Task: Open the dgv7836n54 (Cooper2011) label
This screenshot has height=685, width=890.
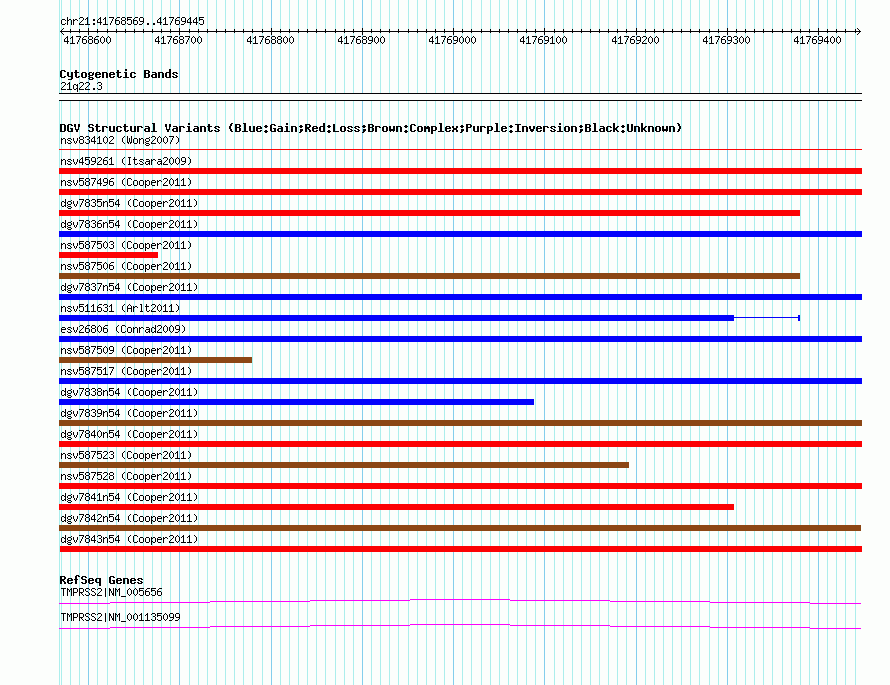Action: (129, 224)
